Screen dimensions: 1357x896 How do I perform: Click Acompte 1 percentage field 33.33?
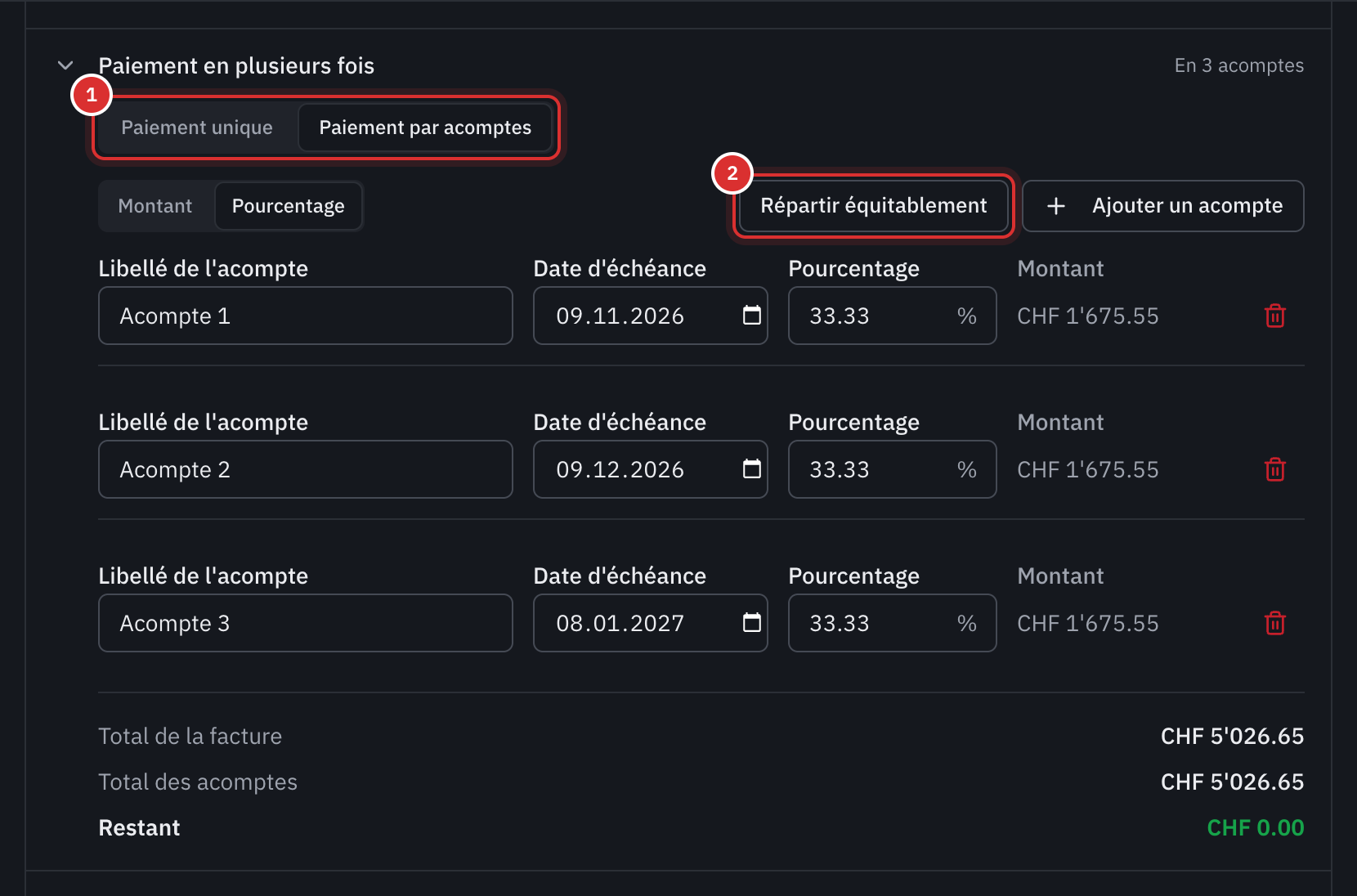point(893,316)
